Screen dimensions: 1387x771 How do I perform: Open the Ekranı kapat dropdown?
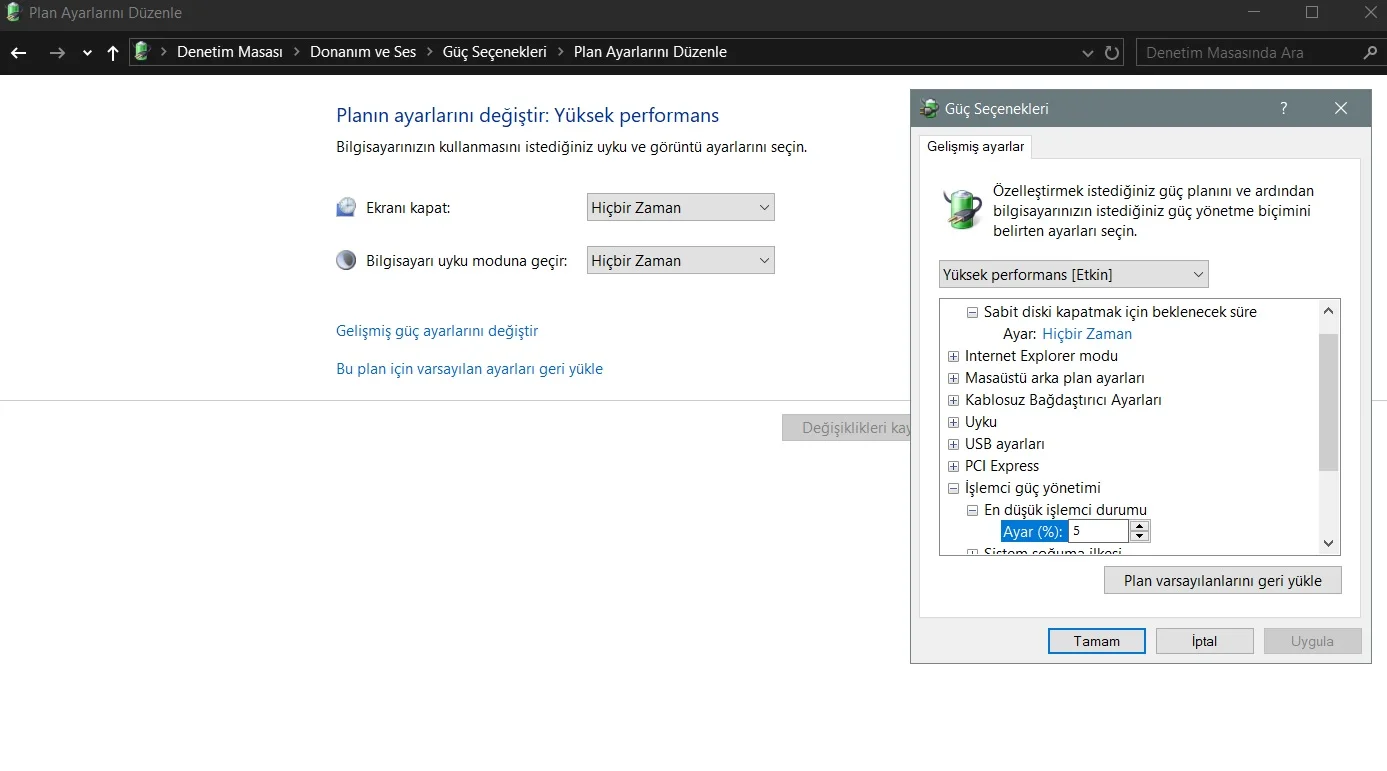point(681,207)
